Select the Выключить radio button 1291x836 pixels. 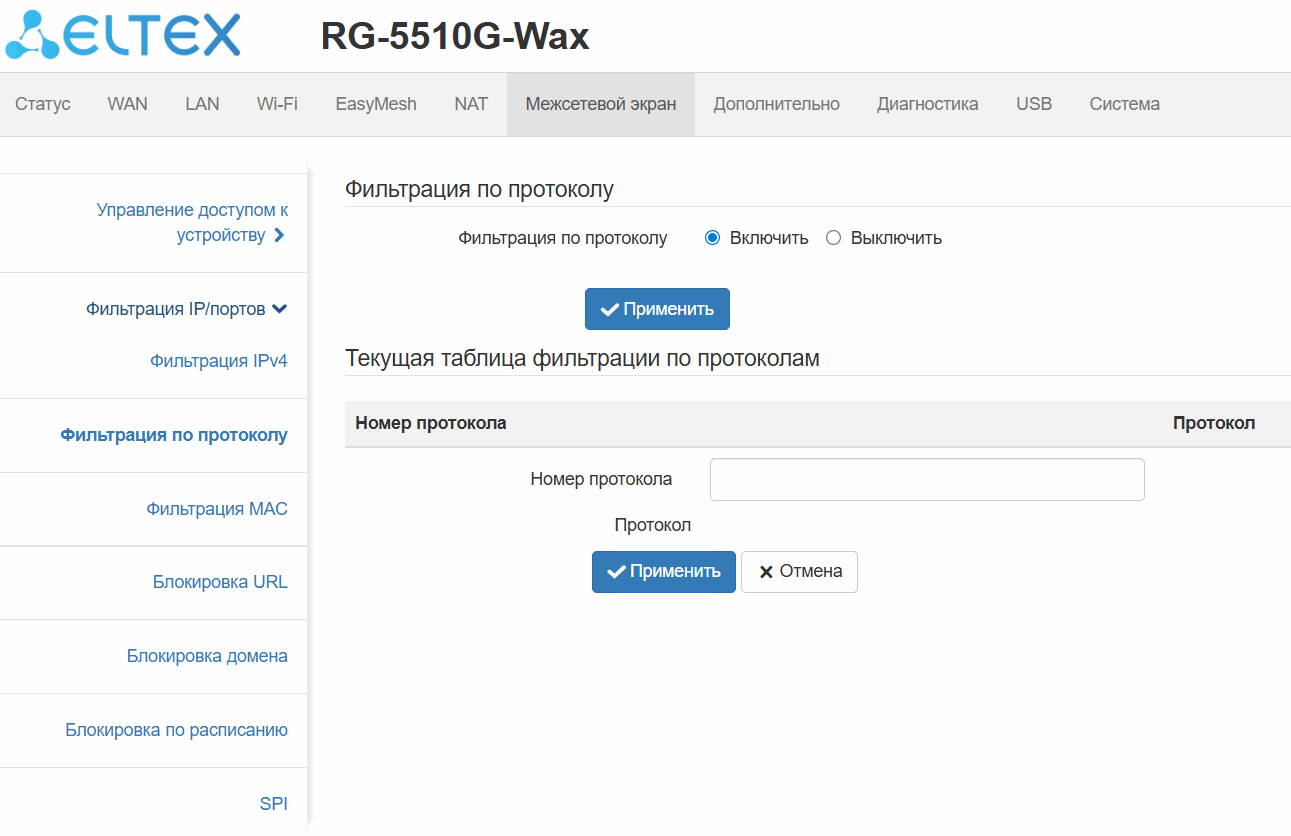tap(834, 238)
